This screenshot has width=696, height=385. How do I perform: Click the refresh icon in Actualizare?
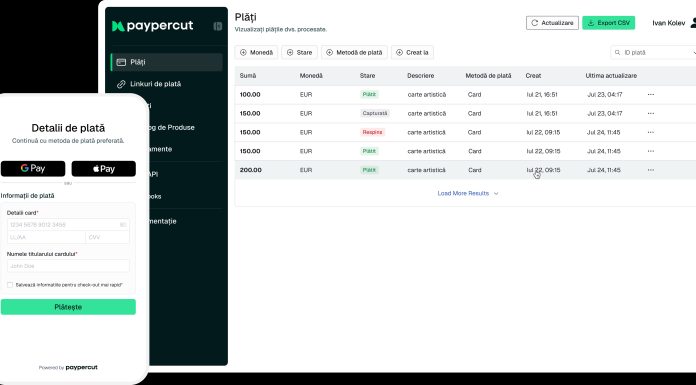point(534,23)
